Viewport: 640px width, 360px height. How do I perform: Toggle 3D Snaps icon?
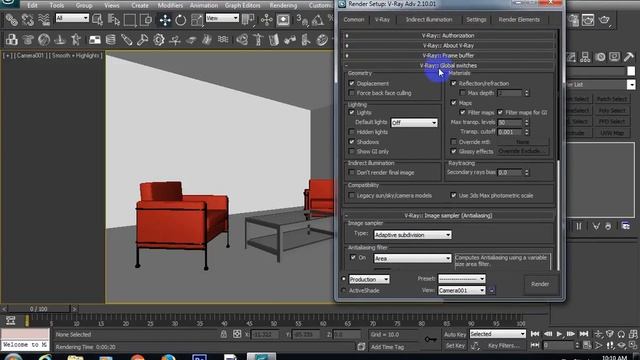tap(302, 20)
